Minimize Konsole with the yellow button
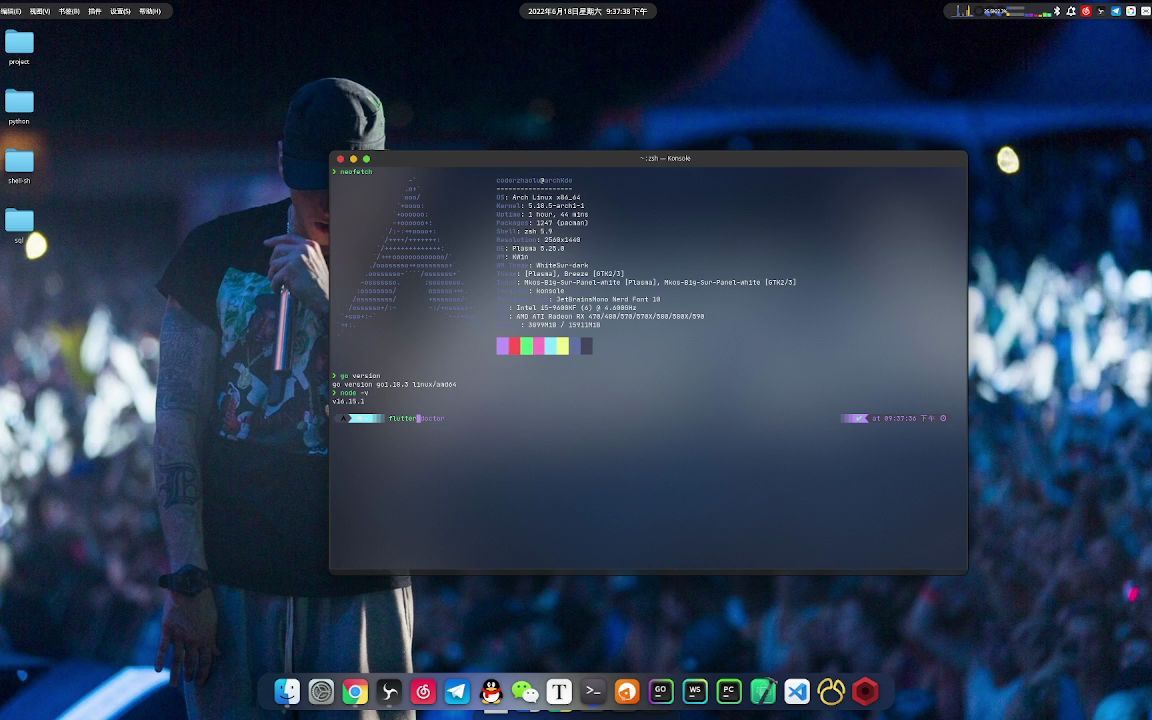 pos(353,159)
